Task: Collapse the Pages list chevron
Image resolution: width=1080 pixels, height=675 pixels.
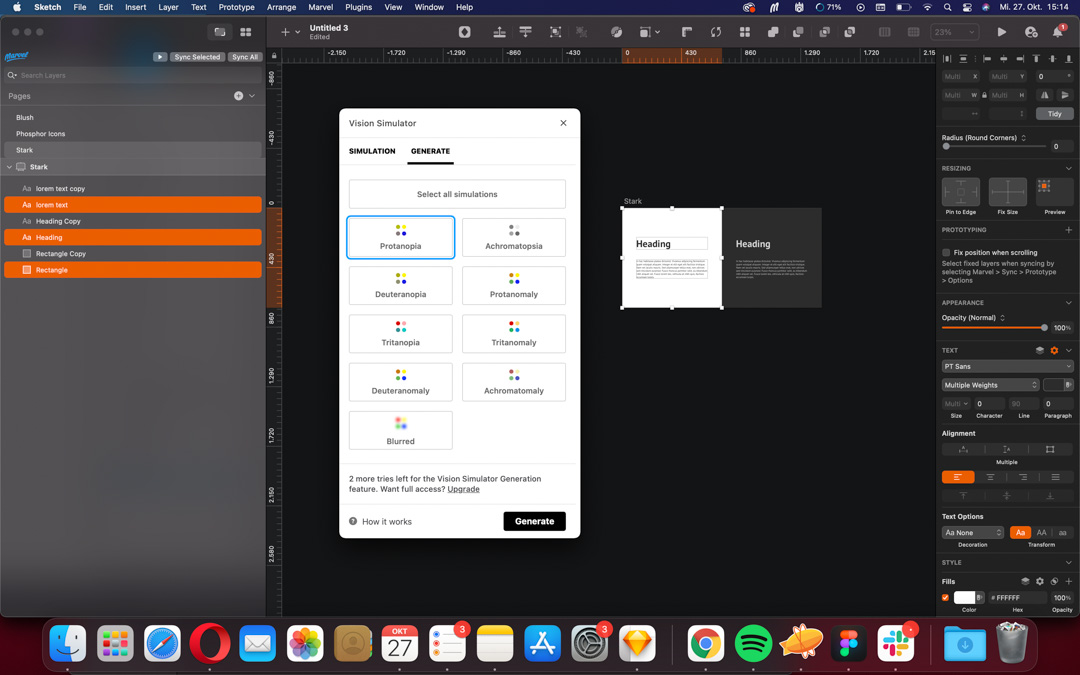Action: 252,96
